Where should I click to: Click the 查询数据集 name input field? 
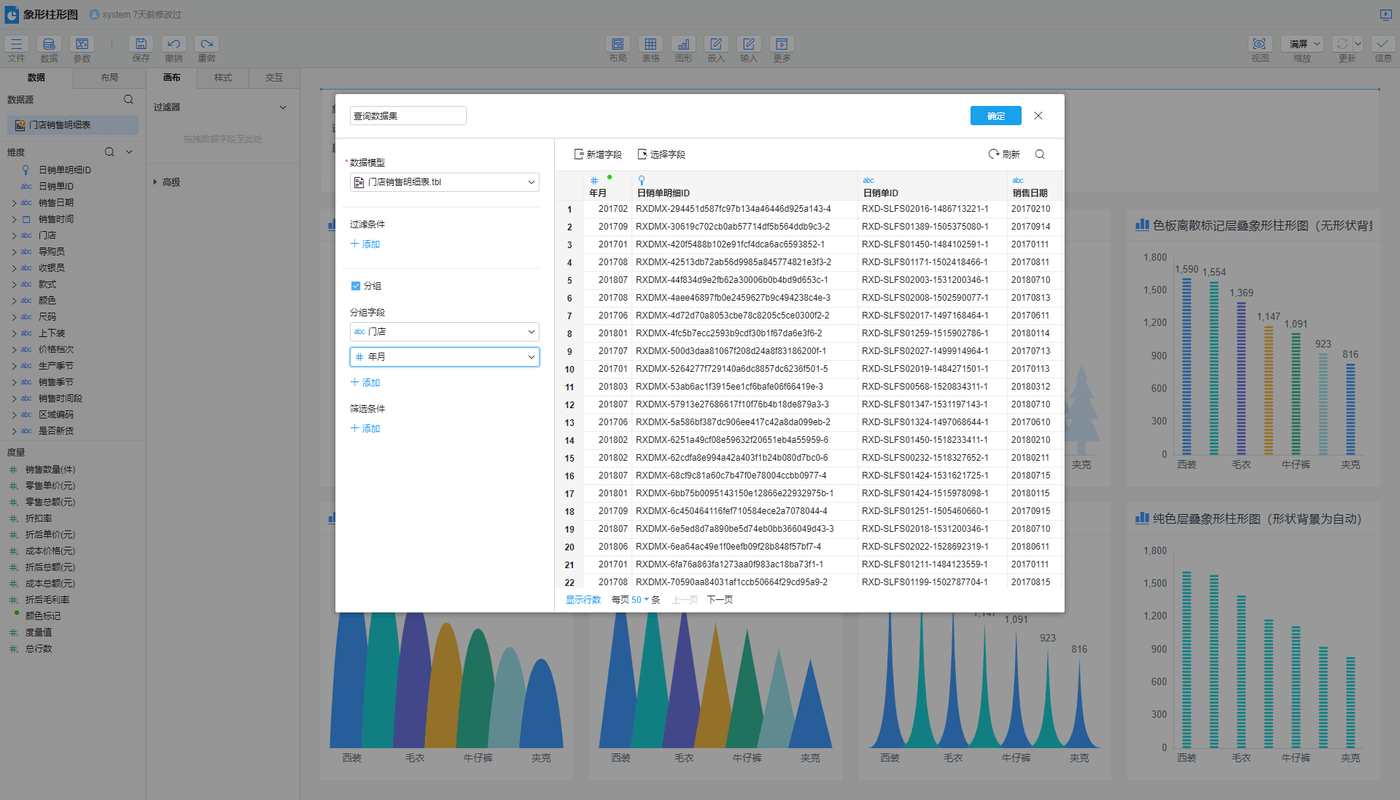[408, 116]
